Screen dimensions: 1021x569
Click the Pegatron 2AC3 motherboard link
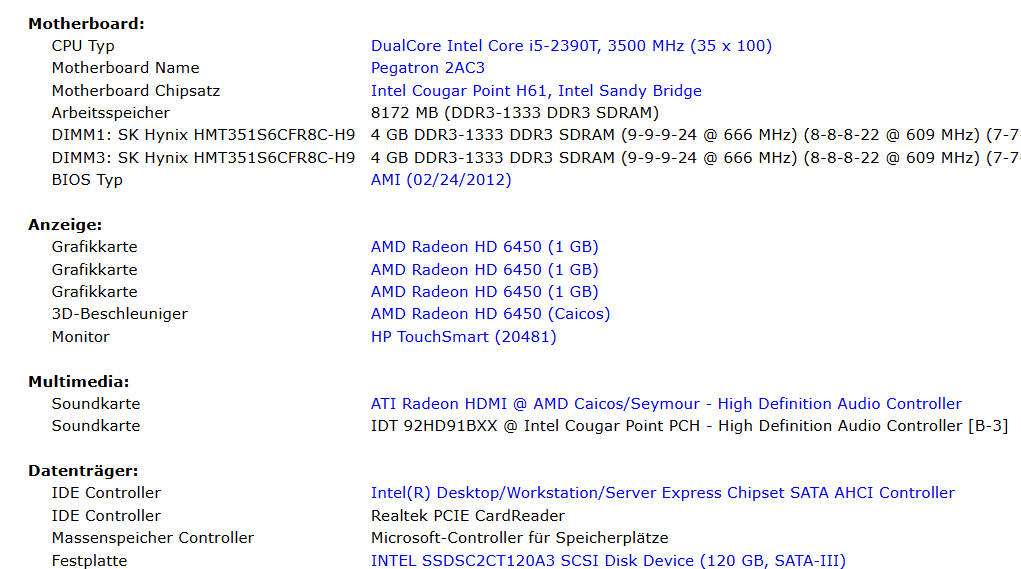click(x=428, y=68)
